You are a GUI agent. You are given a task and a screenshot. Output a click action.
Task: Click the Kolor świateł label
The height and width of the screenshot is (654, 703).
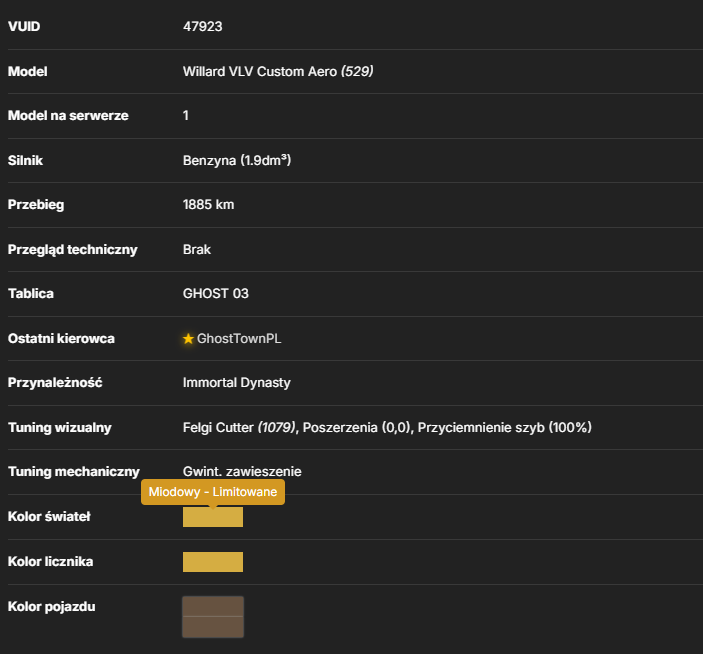coord(49,516)
